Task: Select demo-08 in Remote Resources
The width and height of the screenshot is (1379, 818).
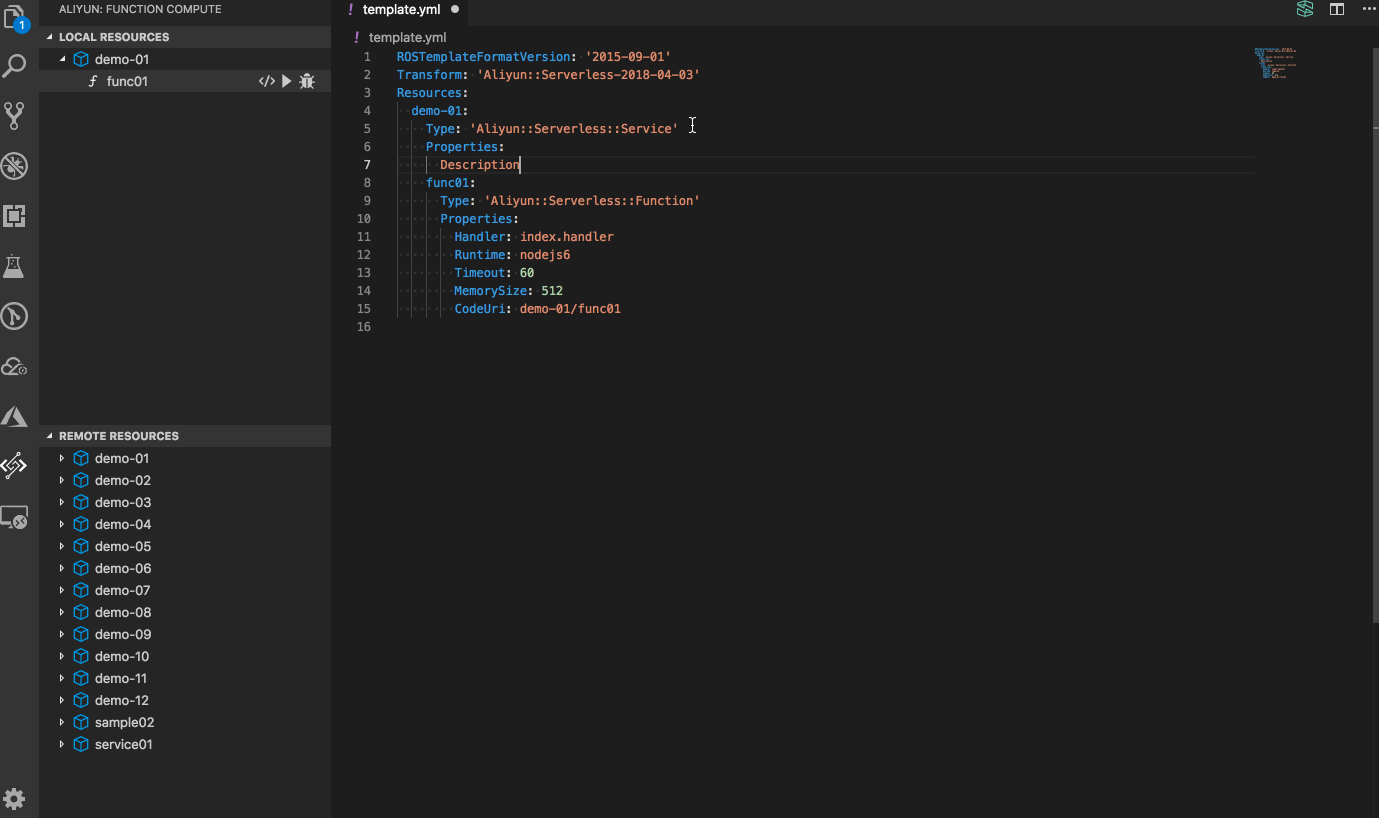Action: click(x=123, y=612)
